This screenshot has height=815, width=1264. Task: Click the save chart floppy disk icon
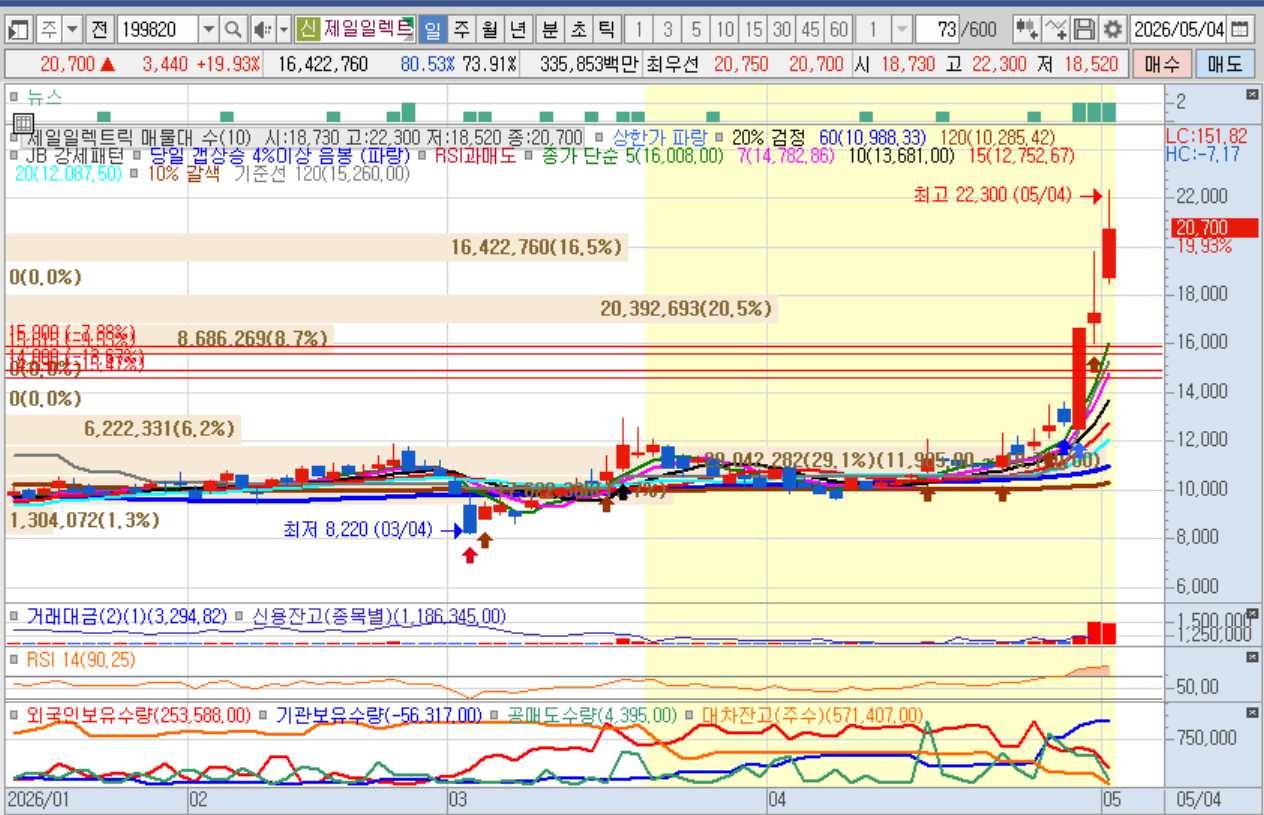[x=1084, y=29]
